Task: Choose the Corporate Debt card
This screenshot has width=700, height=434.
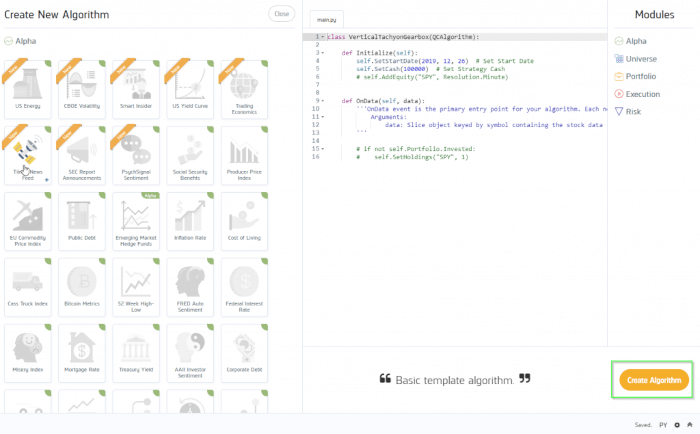Action: [x=244, y=353]
